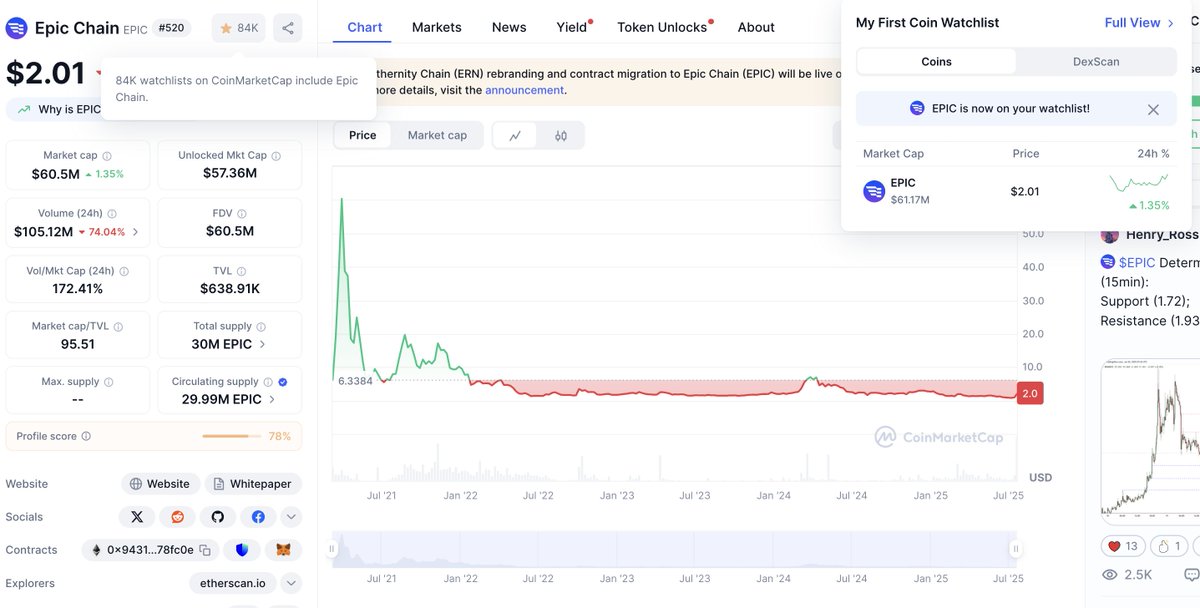The width and height of the screenshot is (1200, 608).
Task: Open the info icon next to Max. supply
Action: pyautogui.click(x=109, y=382)
